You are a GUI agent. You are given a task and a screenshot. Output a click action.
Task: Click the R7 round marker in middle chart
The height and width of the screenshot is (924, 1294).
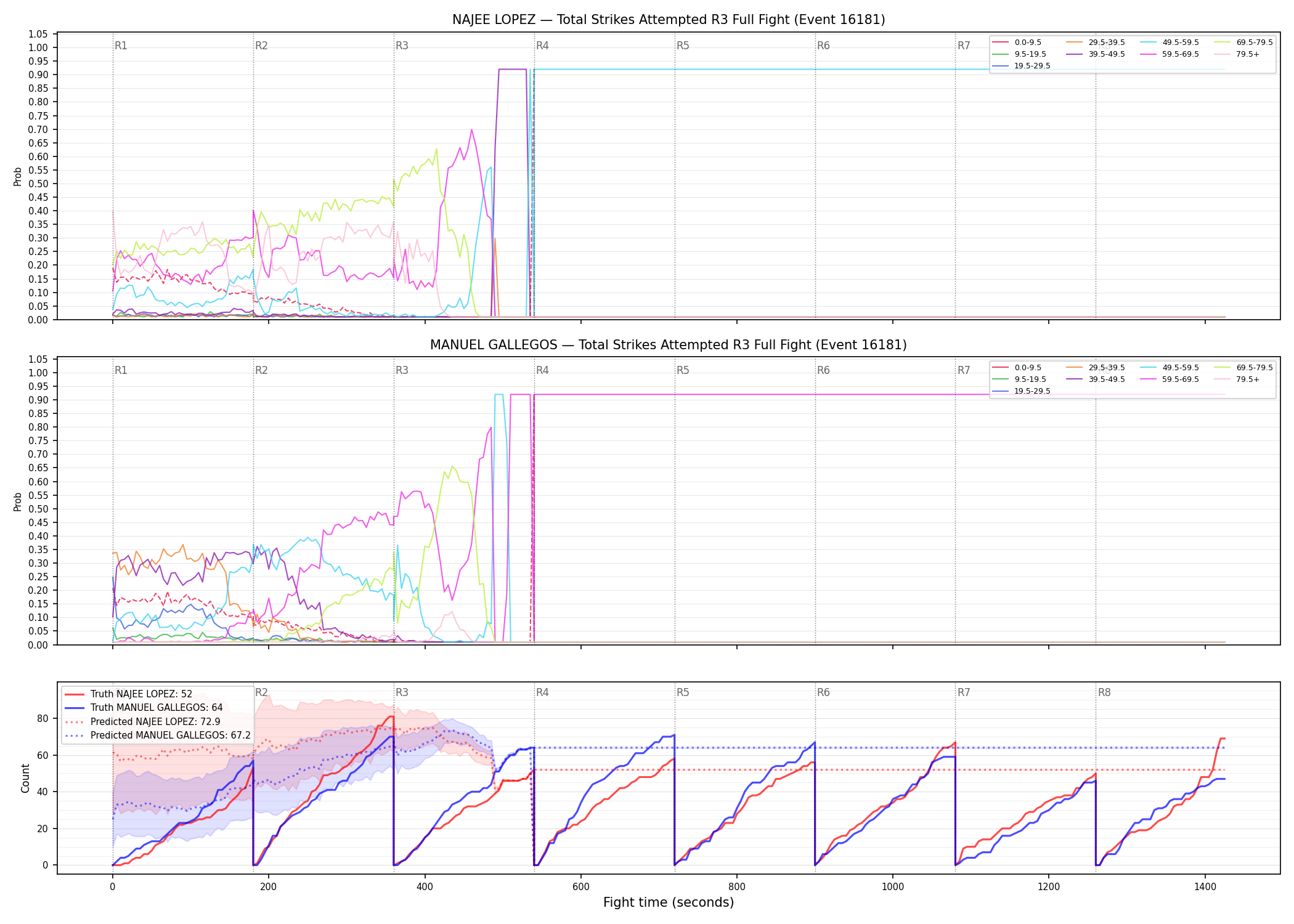coord(964,370)
